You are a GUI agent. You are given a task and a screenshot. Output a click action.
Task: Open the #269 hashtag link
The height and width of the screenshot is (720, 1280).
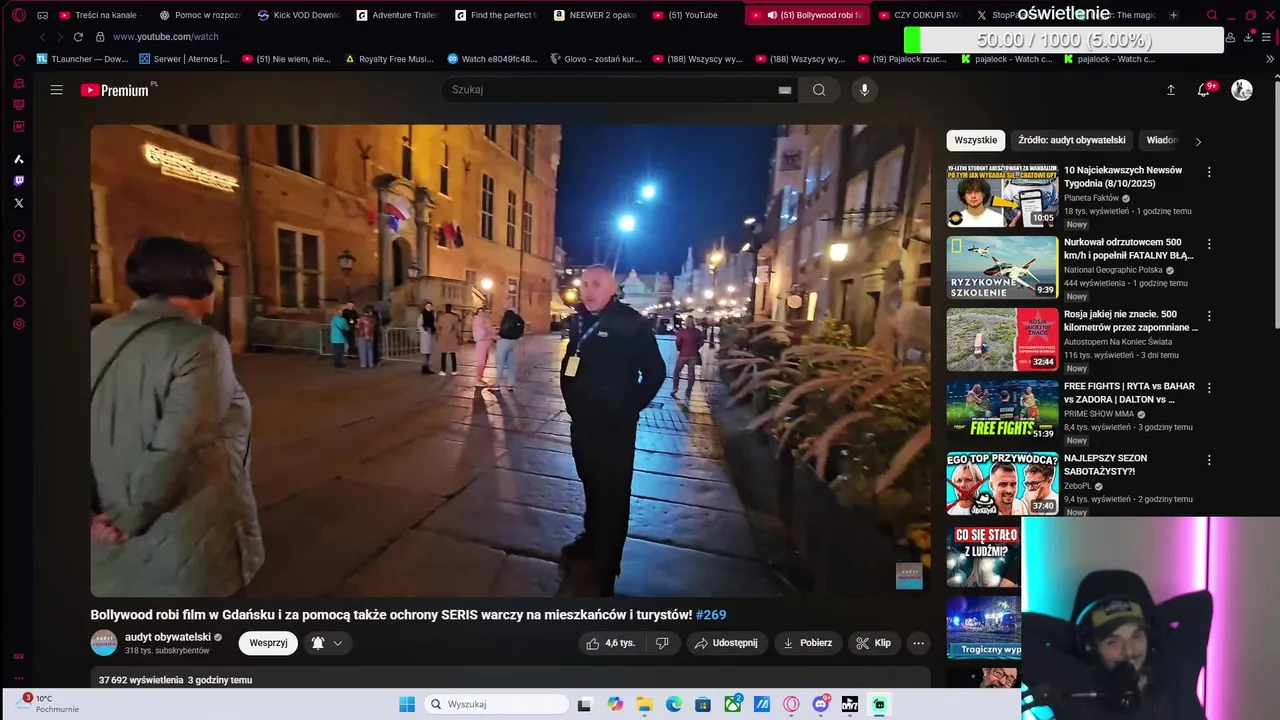[711, 615]
